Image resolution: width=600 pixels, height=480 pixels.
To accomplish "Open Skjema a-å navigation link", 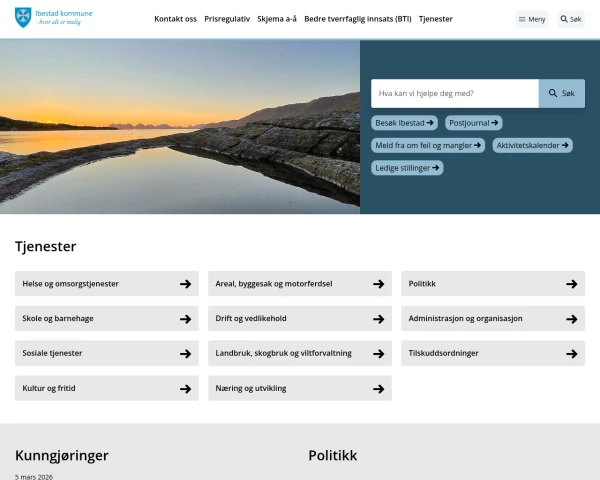I will [x=277, y=19].
